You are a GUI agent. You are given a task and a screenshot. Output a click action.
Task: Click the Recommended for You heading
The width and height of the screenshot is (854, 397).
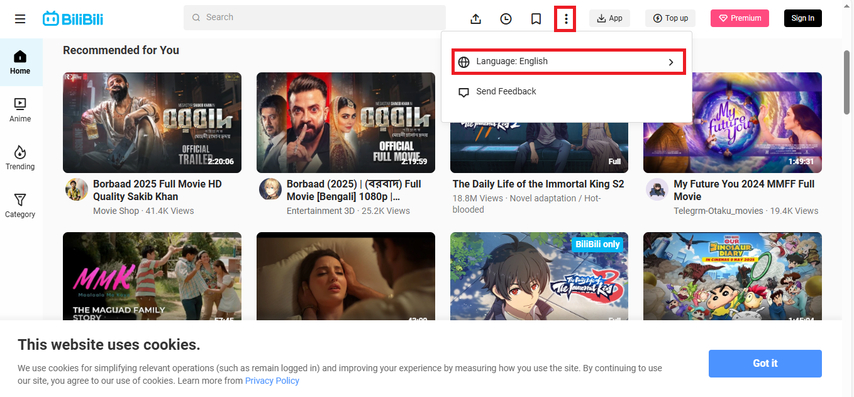click(x=121, y=50)
